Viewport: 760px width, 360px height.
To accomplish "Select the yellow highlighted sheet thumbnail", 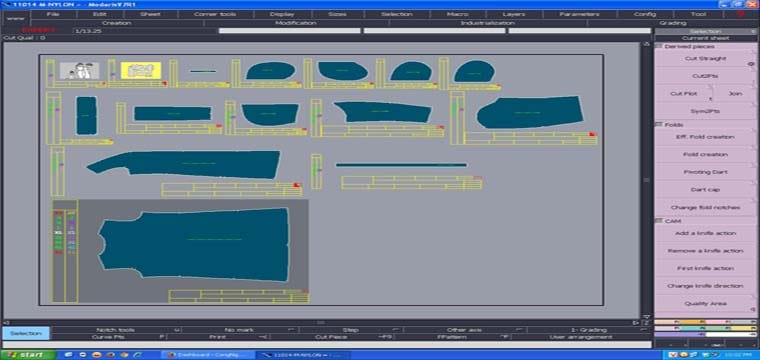I will pos(141,70).
